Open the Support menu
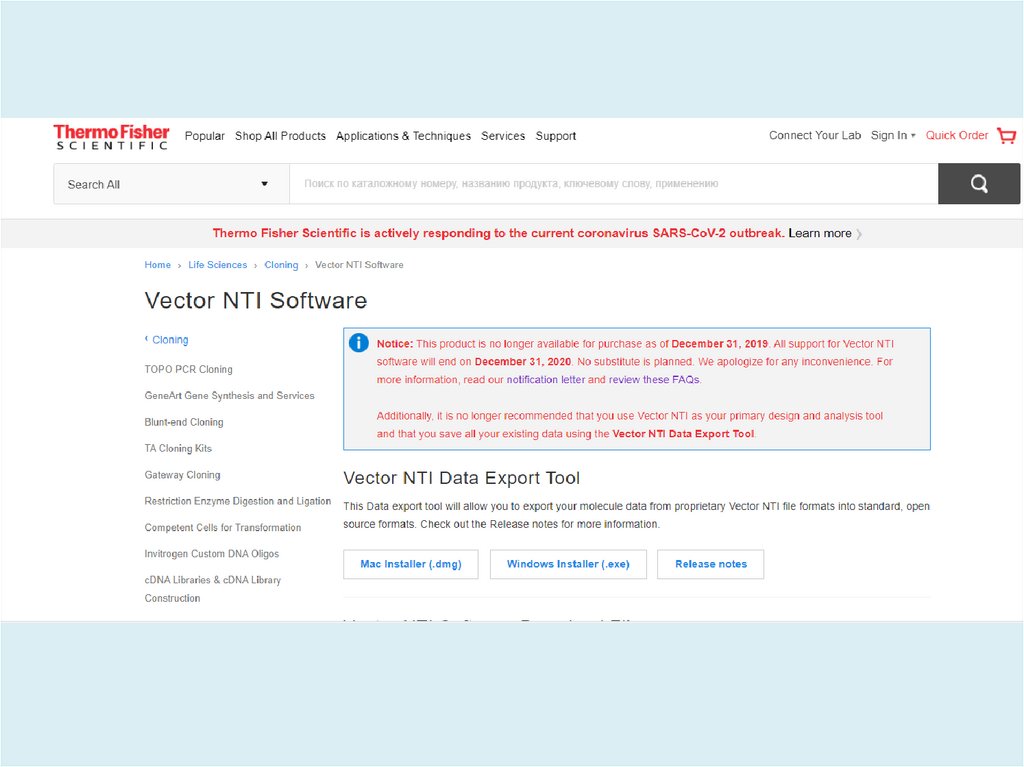 [556, 136]
